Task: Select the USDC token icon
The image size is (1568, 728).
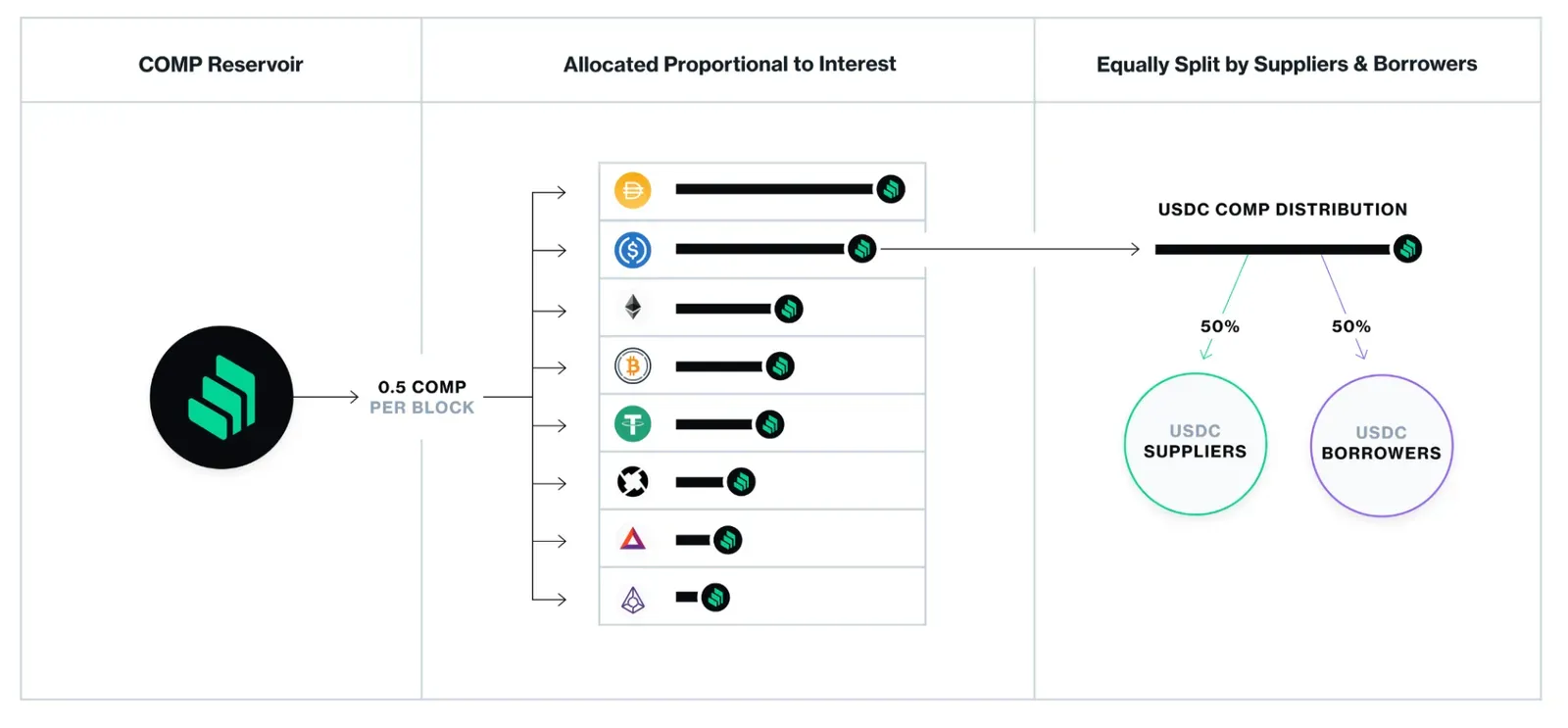Action: pos(633,250)
